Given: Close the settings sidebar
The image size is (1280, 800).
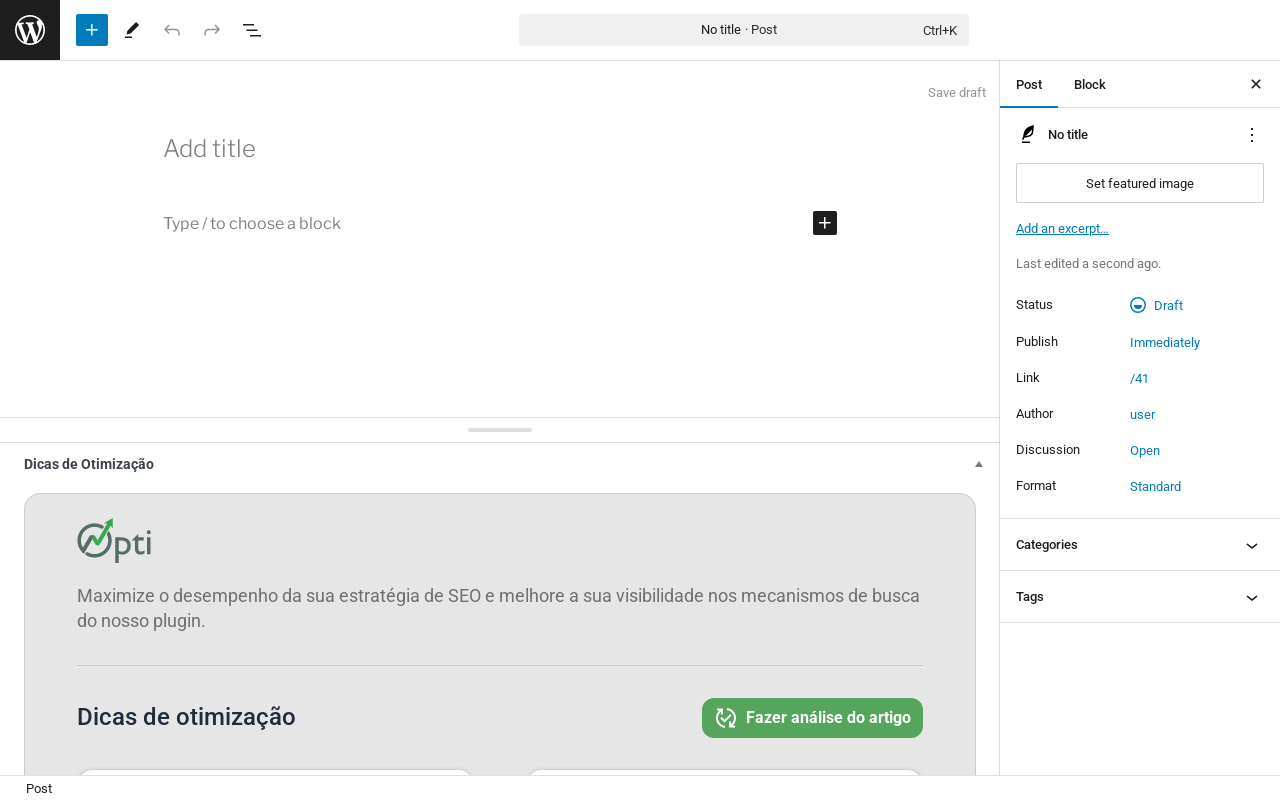Looking at the screenshot, I should coord(1256,84).
